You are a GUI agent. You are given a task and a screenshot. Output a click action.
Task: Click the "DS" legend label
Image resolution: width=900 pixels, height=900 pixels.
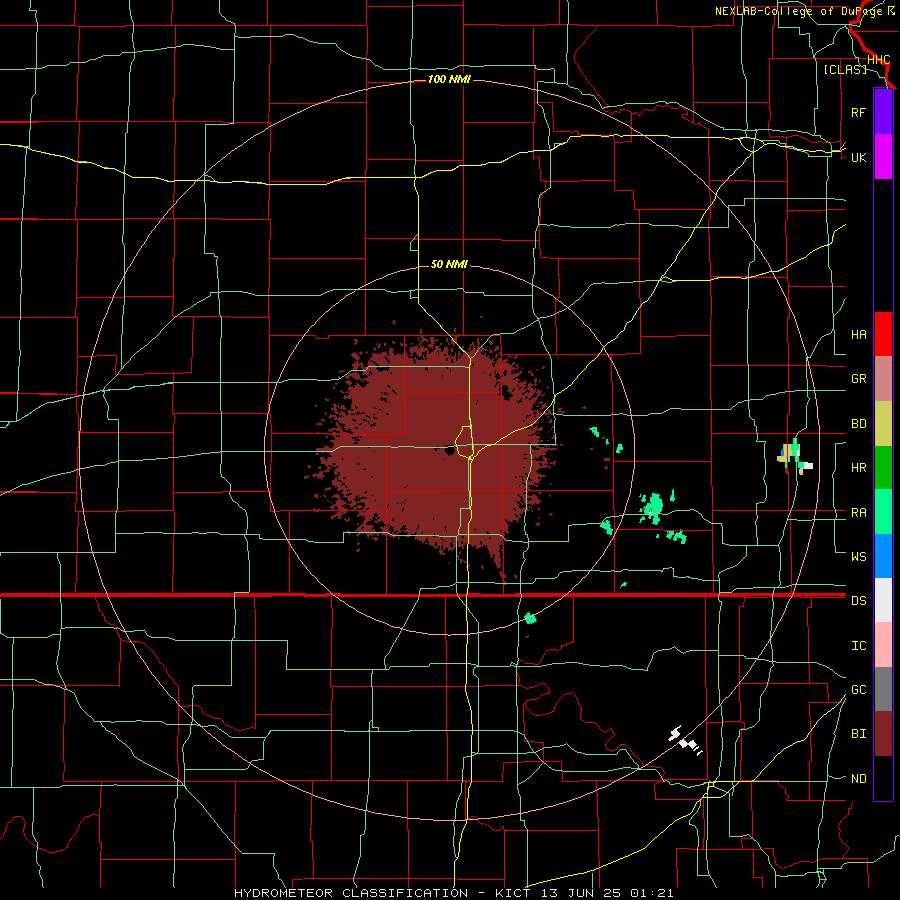click(x=858, y=601)
